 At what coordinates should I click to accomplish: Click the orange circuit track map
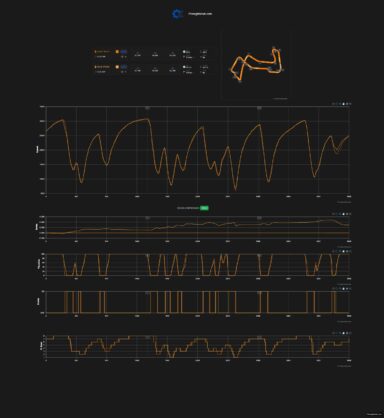coord(257,64)
